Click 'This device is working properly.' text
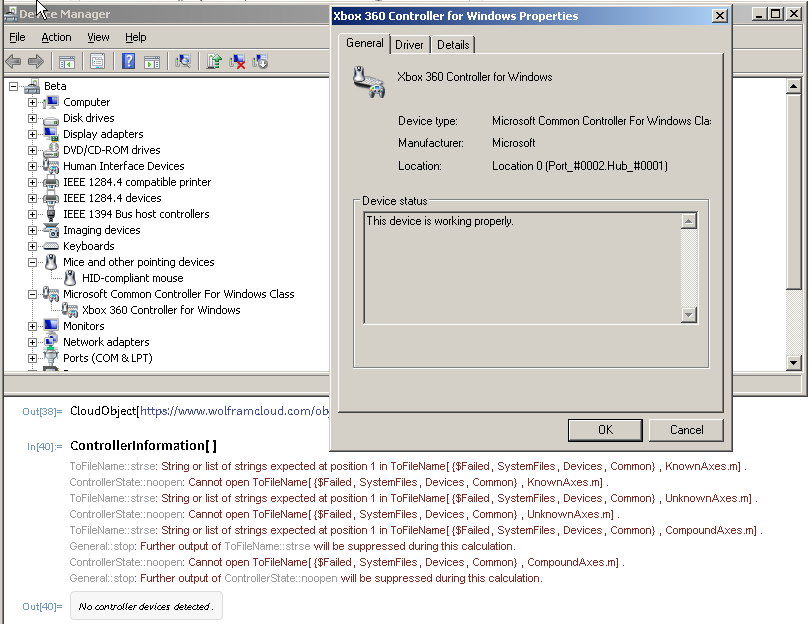812x624 pixels. pos(440,221)
